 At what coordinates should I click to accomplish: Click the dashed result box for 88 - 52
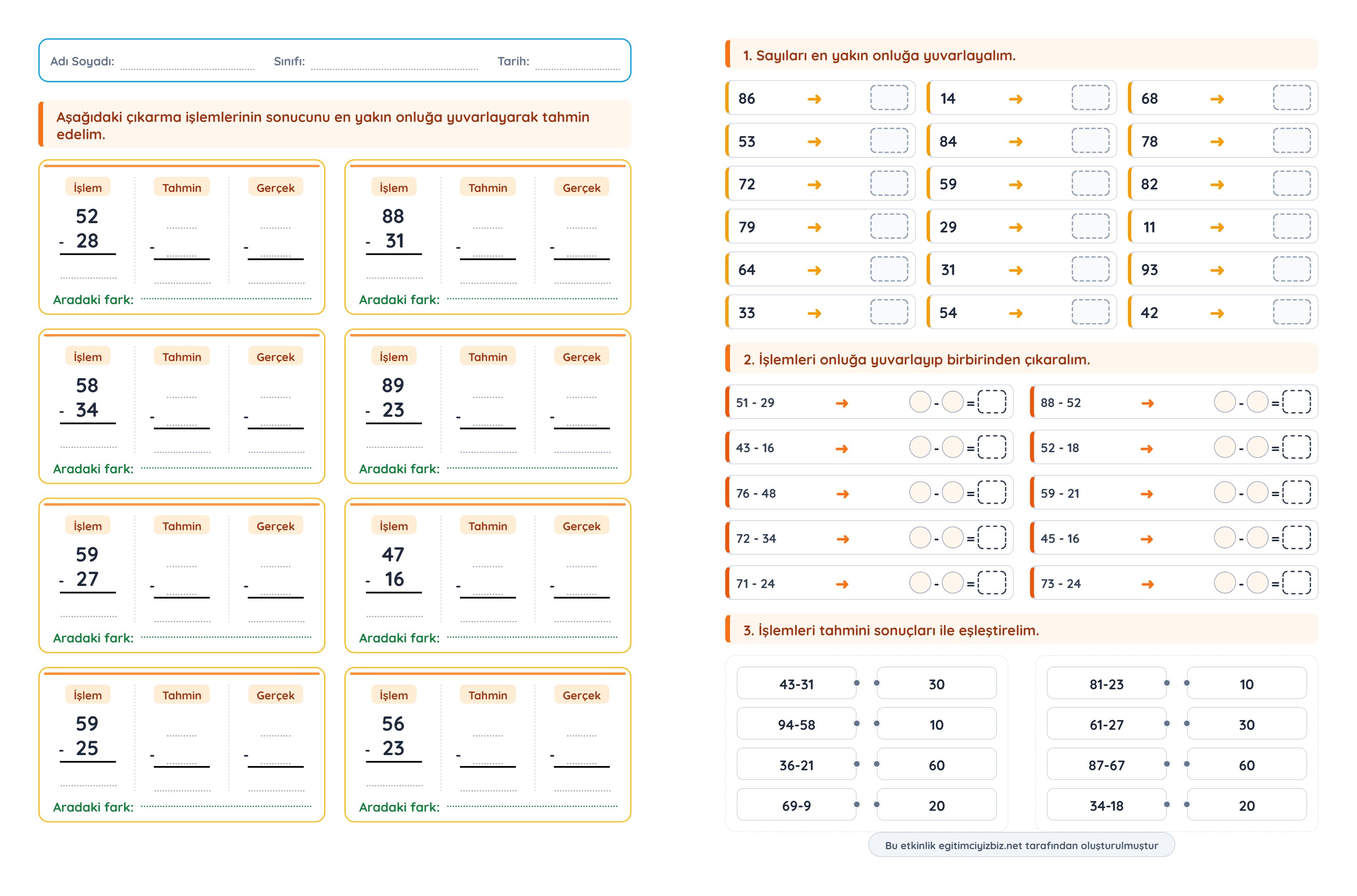tap(1296, 402)
